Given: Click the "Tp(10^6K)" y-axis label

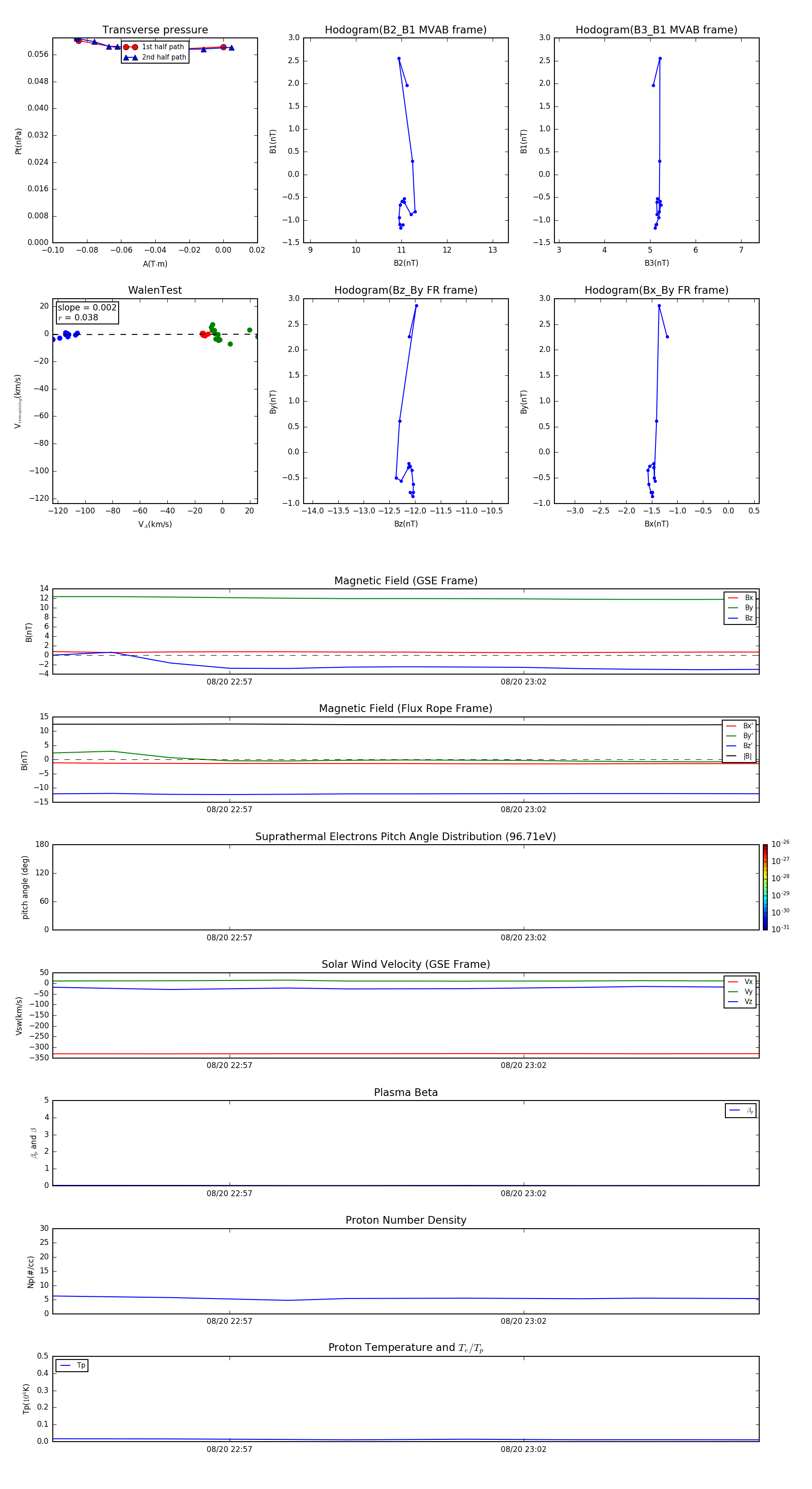Looking at the screenshot, I should click(26, 1399).
